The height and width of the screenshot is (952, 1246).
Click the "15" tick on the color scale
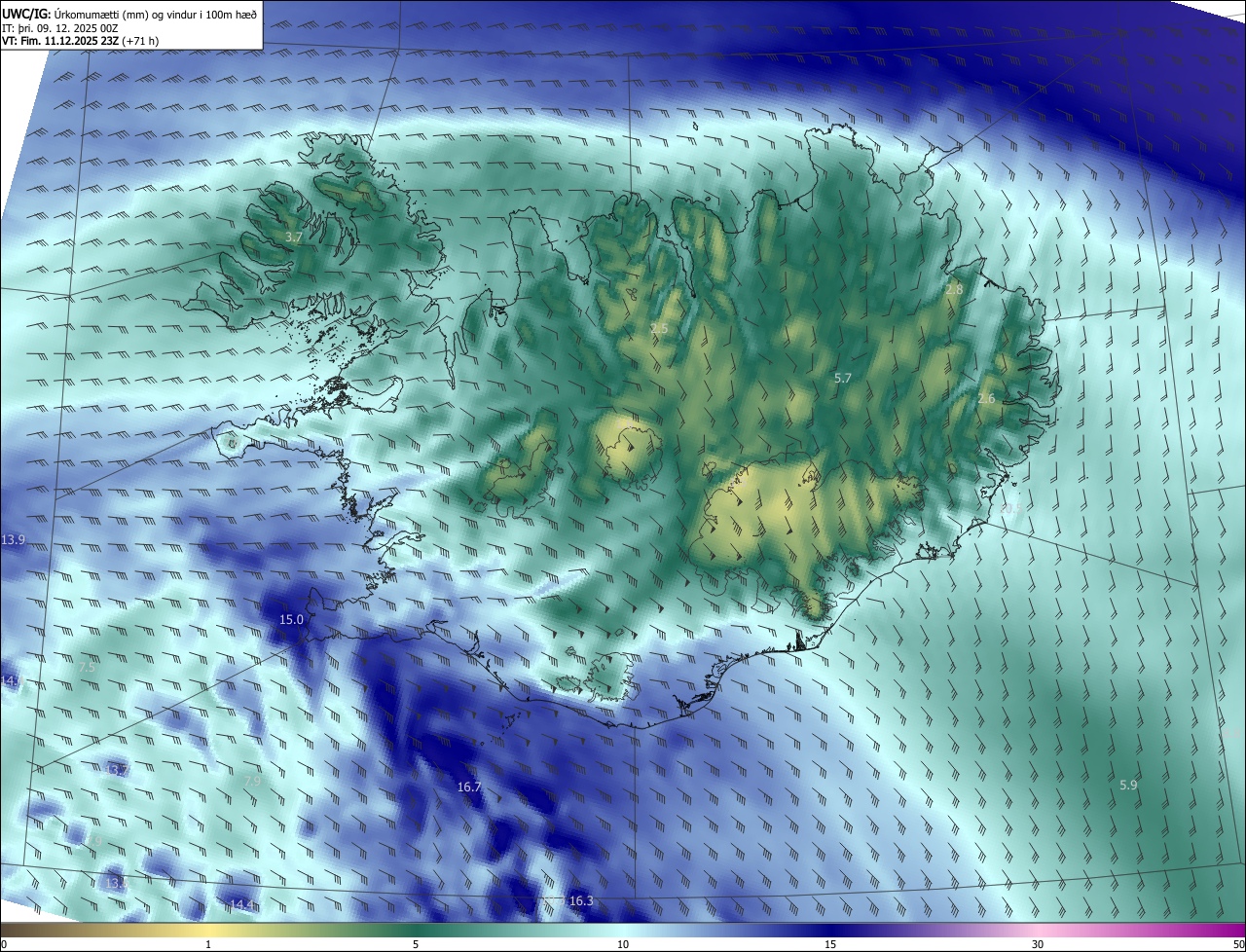tap(830, 944)
